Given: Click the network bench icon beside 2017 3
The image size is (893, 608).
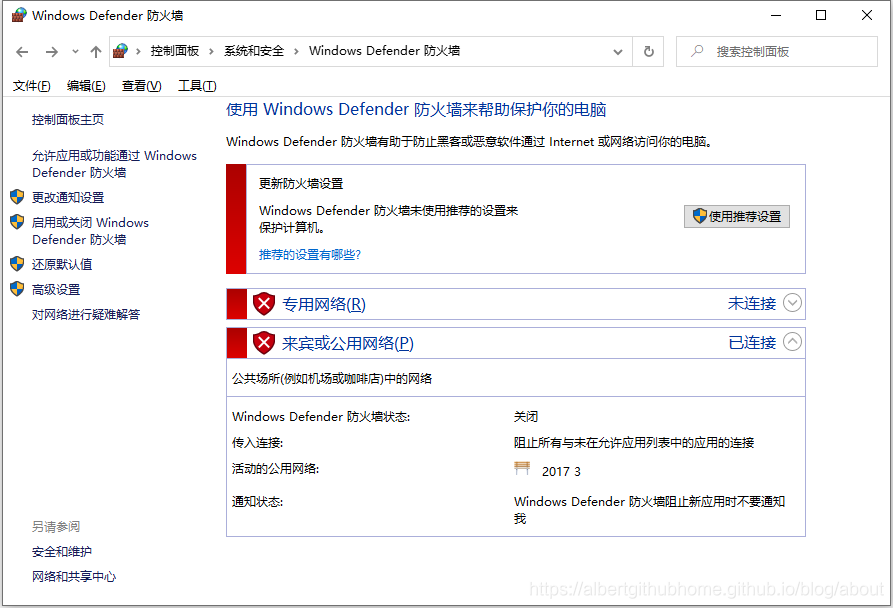Looking at the screenshot, I should tap(522, 469).
